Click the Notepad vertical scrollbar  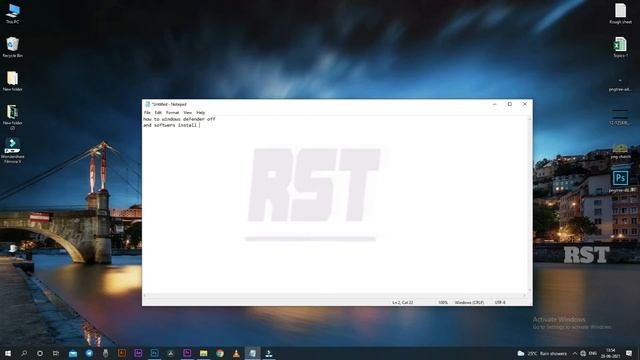530,204
